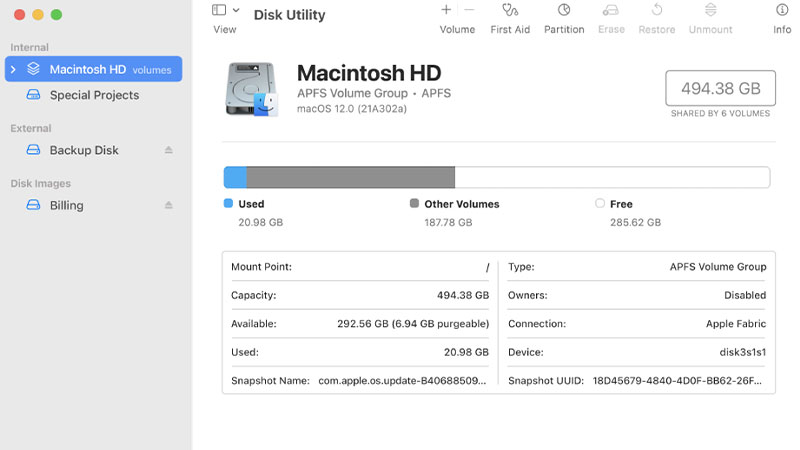
Task: Click the sidebar View icon
Action: pos(219,10)
